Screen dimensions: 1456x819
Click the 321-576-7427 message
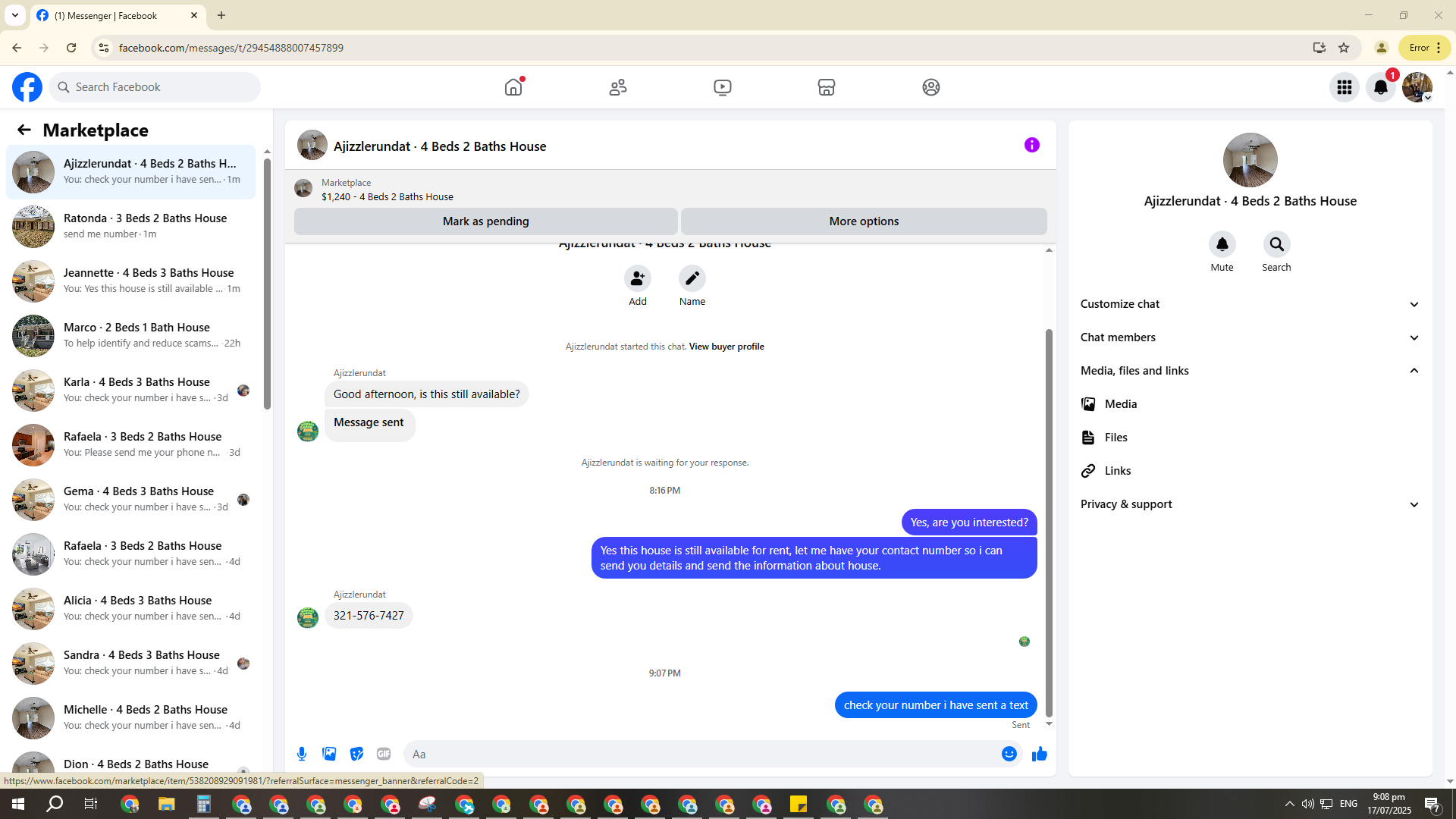(x=369, y=616)
